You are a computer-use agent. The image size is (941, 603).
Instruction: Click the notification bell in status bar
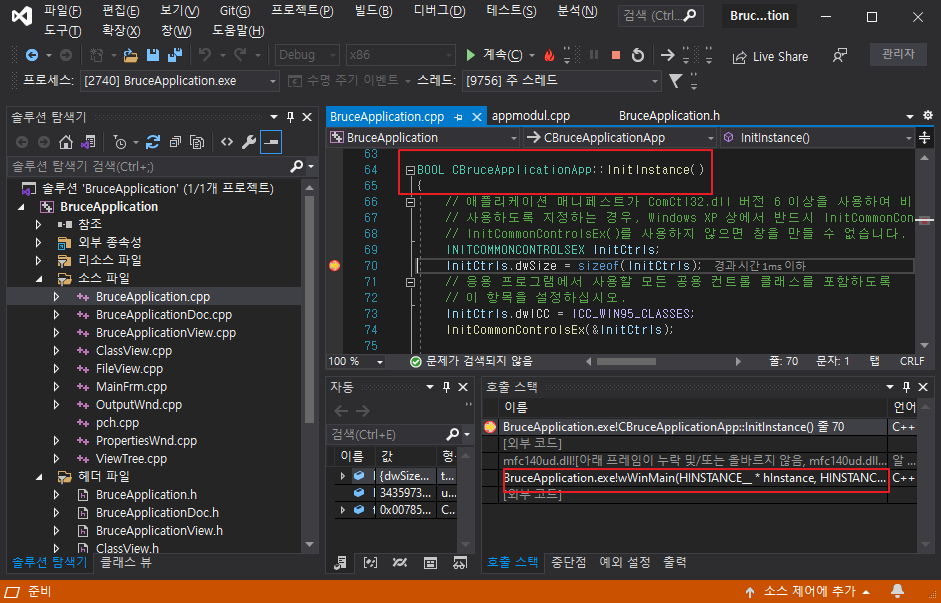[x=897, y=591]
